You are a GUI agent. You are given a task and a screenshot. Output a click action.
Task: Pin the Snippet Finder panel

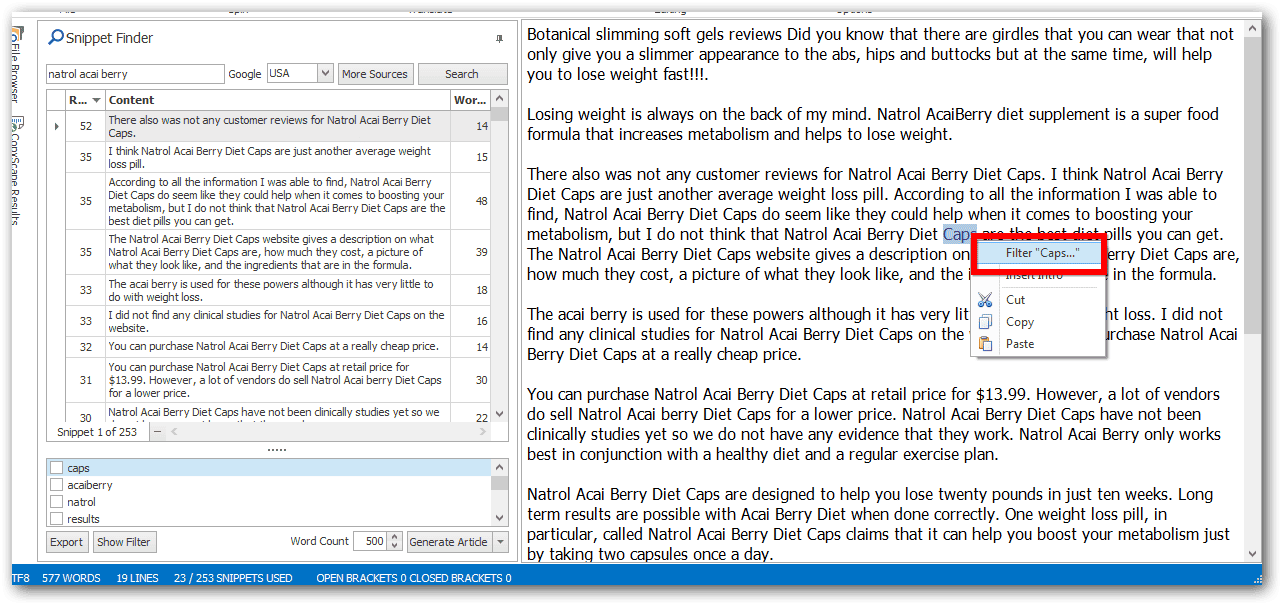coord(500,38)
